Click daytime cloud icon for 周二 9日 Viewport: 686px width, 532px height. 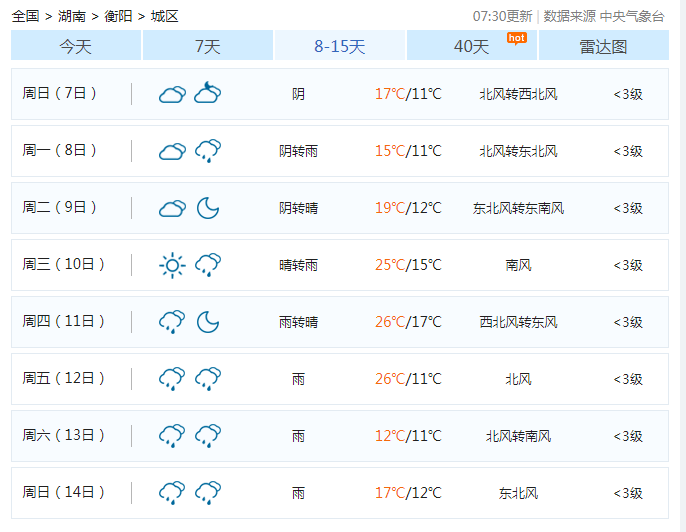coord(172,208)
